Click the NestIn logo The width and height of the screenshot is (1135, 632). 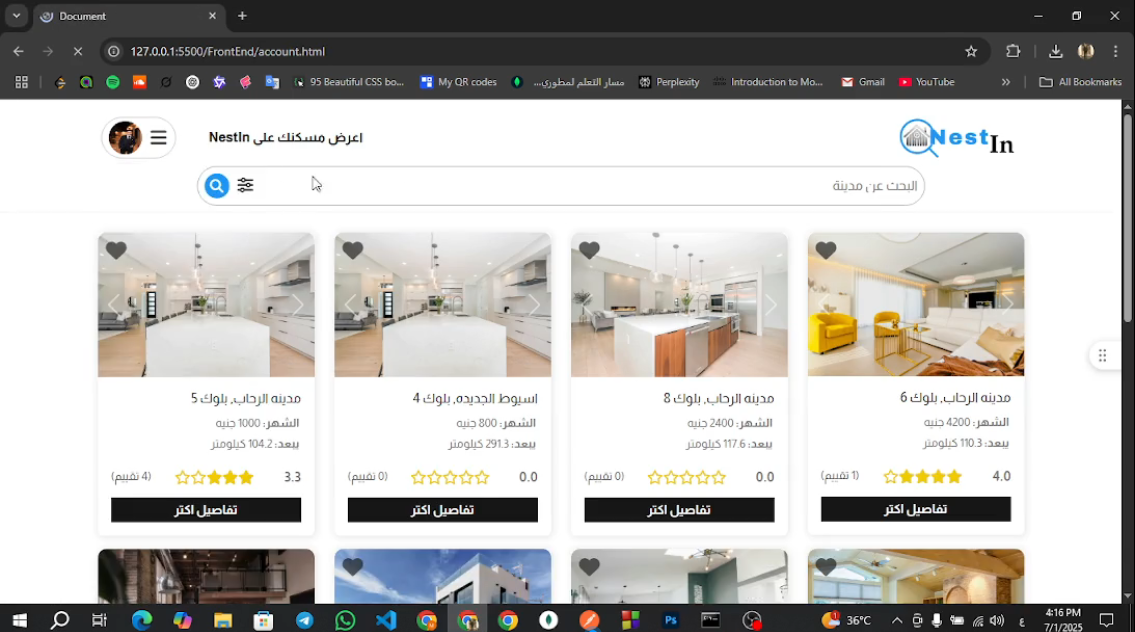[x=955, y=139]
